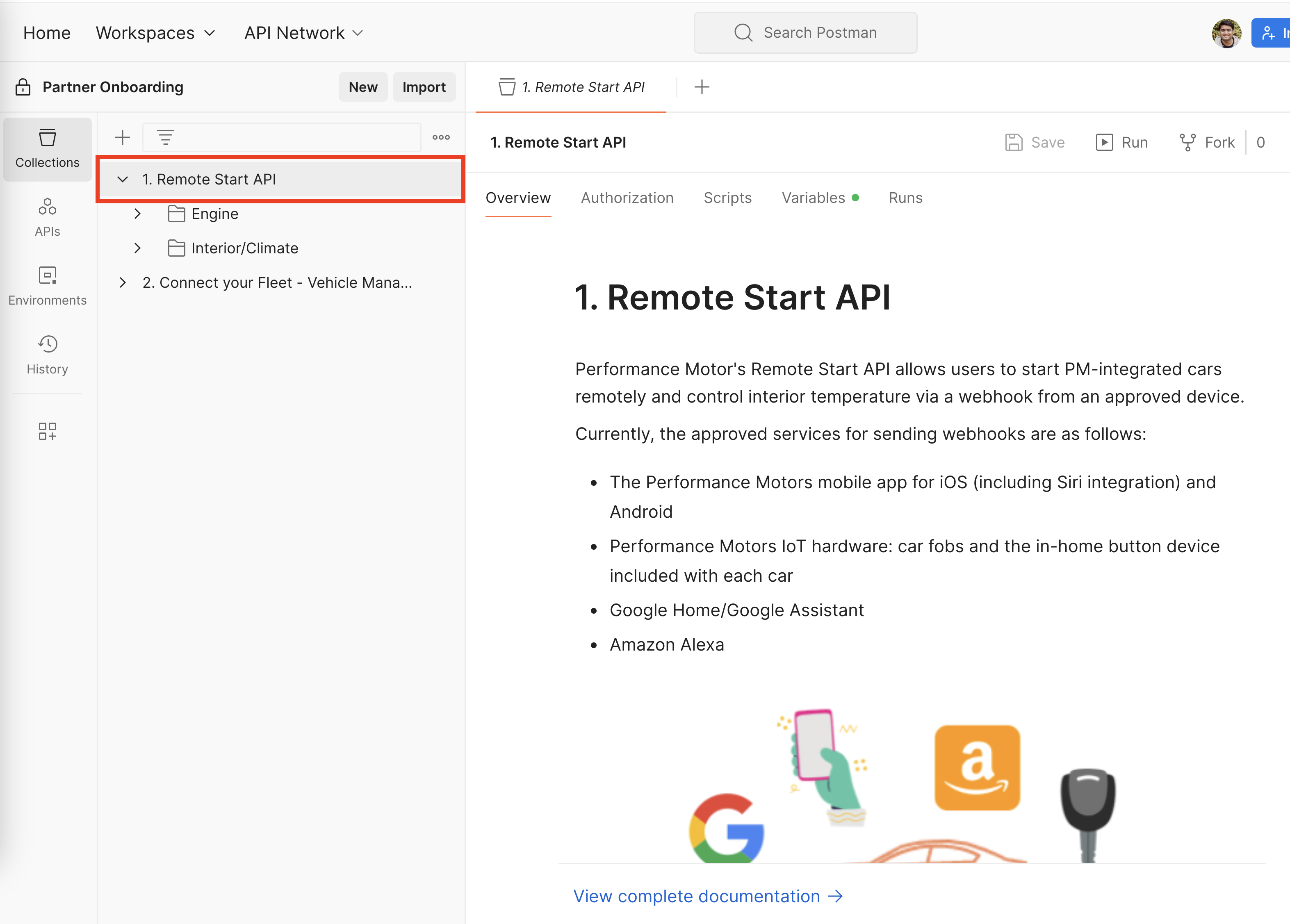Open the Environments sidebar panel

pyautogui.click(x=47, y=287)
